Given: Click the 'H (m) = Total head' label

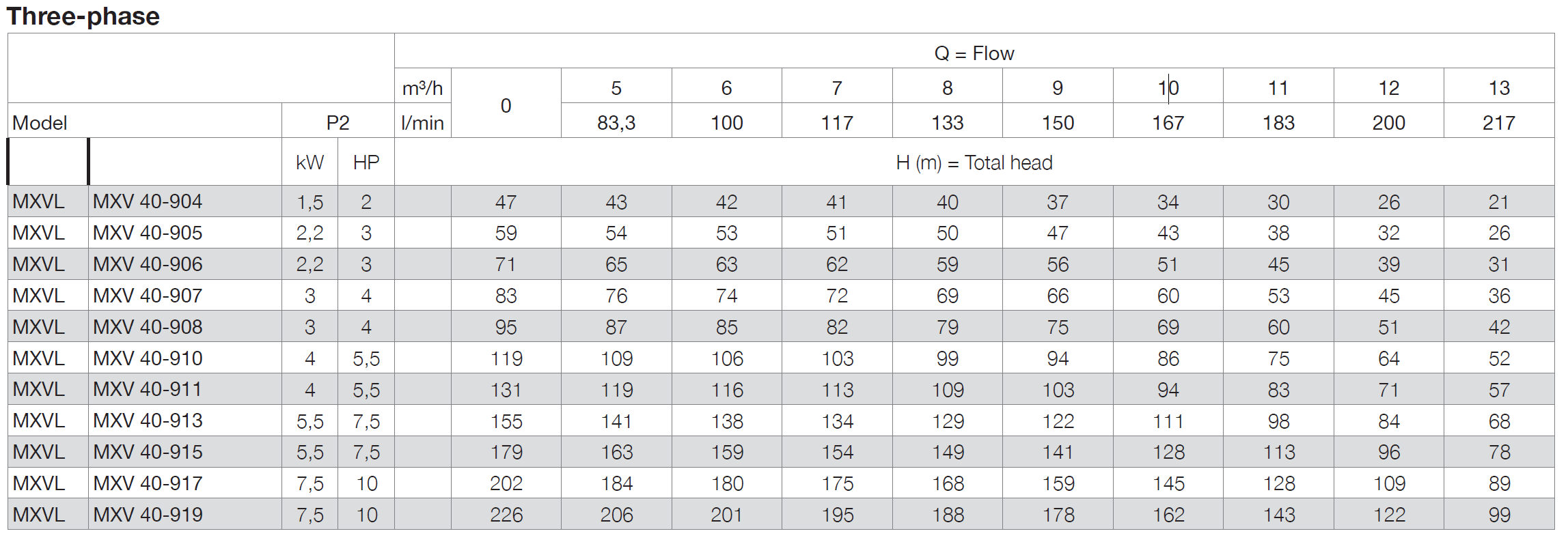Looking at the screenshot, I should [974, 162].
